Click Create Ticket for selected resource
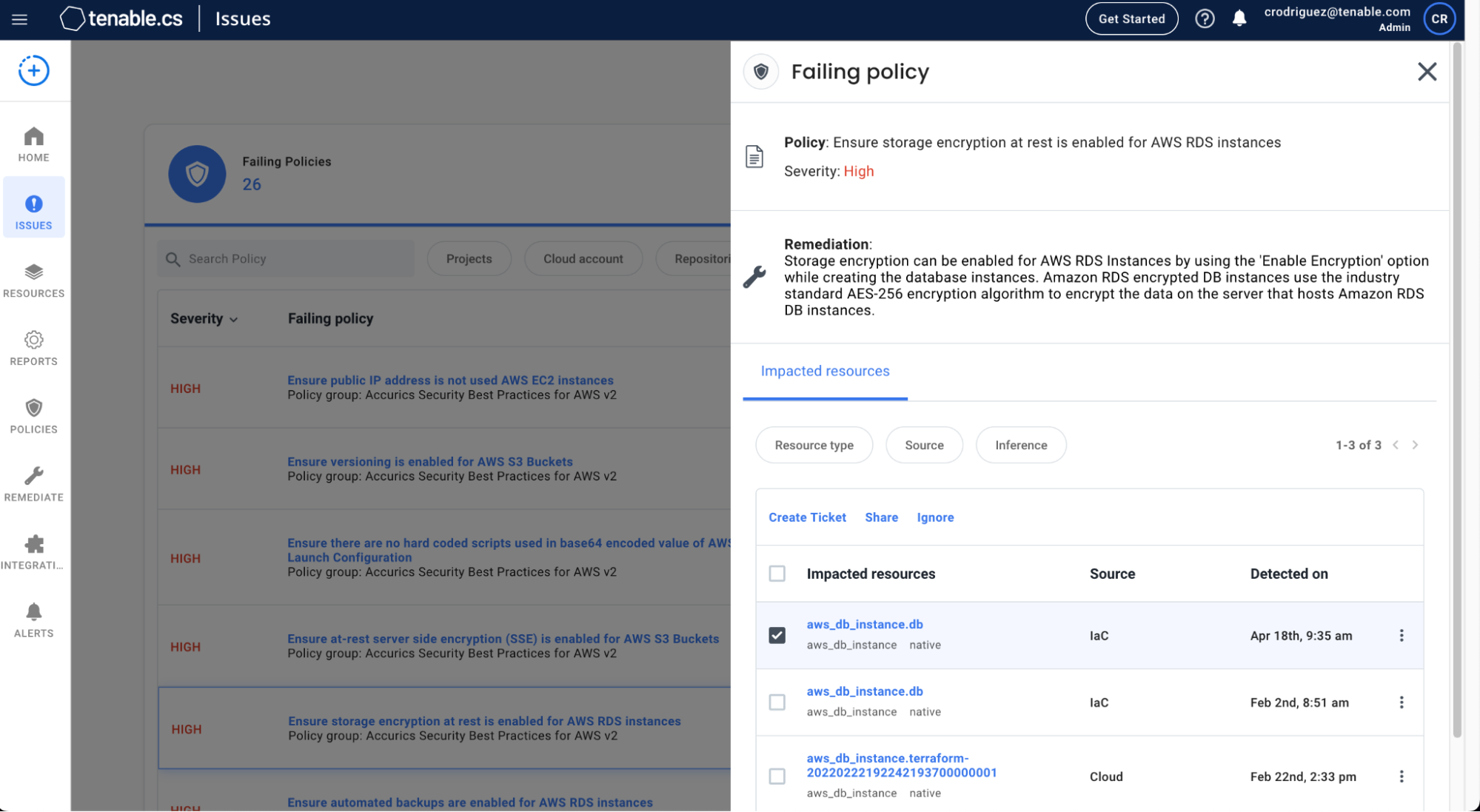The height and width of the screenshot is (812, 1480). point(807,516)
